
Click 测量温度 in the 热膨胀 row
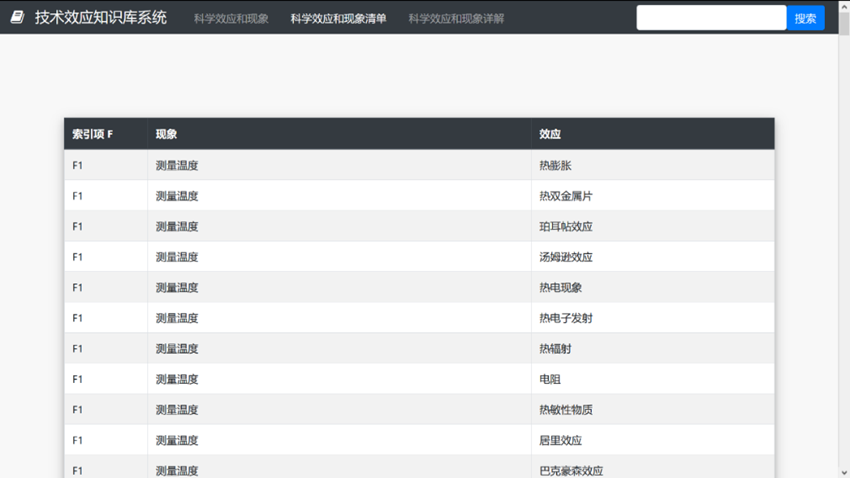pyautogui.click(x=177, y=165)
